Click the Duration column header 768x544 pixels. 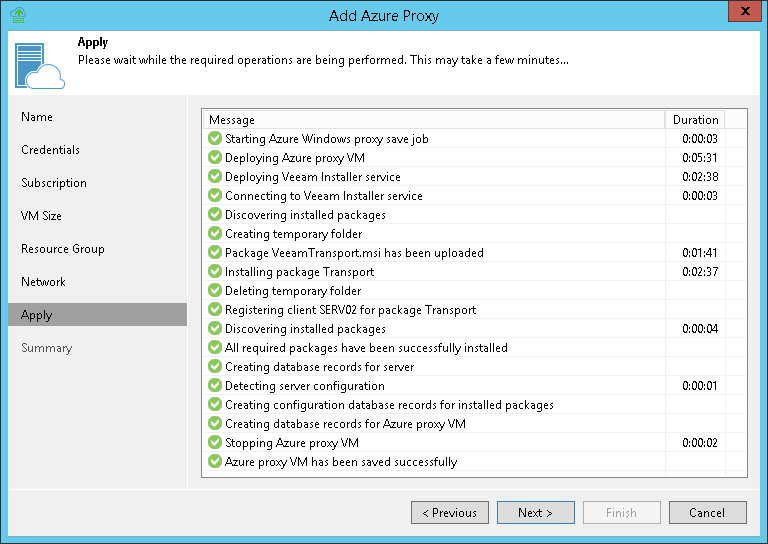click(695, 120)
